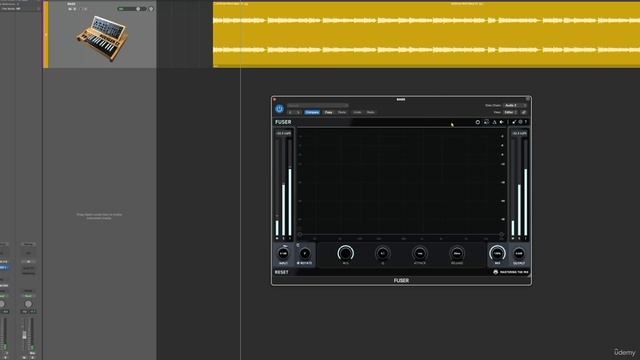
Task: Click the Undo button in plugin header
Action: (357, 112)
